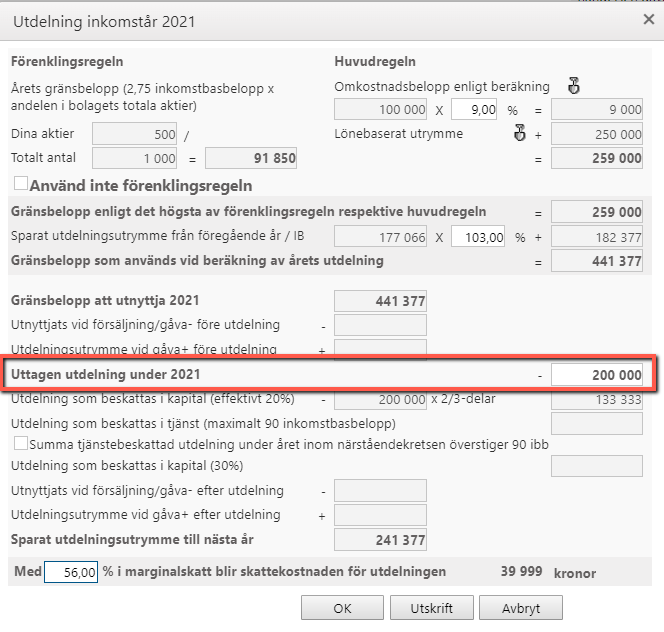Click the Förenklingsregeln heading

(67, 61)
